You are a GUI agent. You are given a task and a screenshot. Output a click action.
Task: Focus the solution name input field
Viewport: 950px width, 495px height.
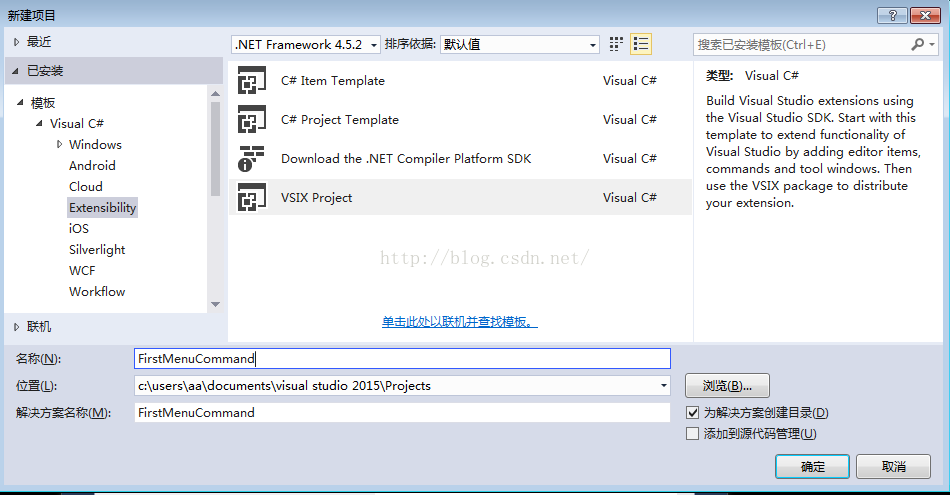point(402,413)
